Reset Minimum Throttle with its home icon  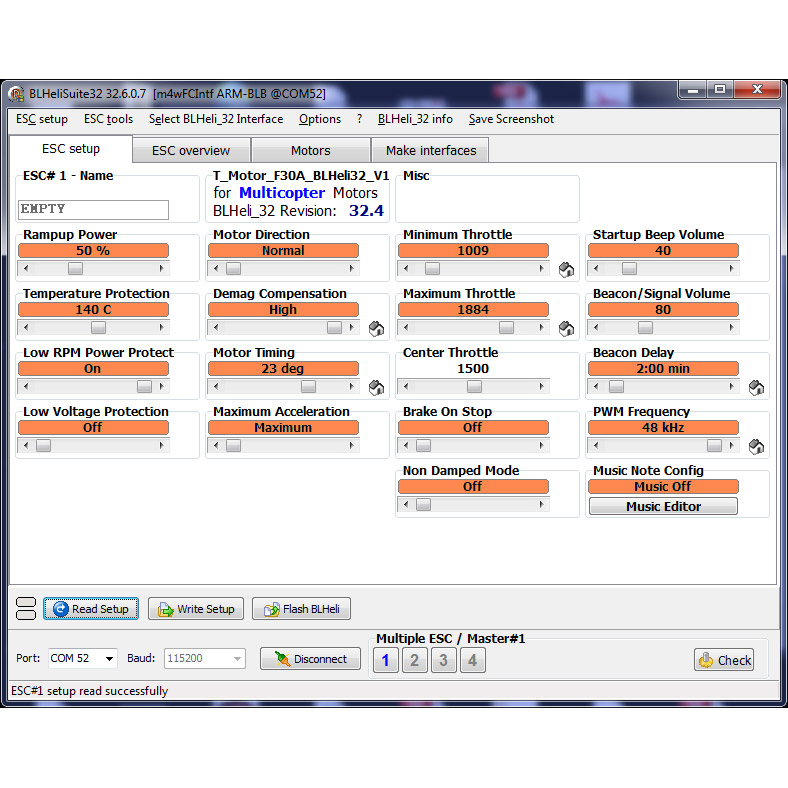566,270
